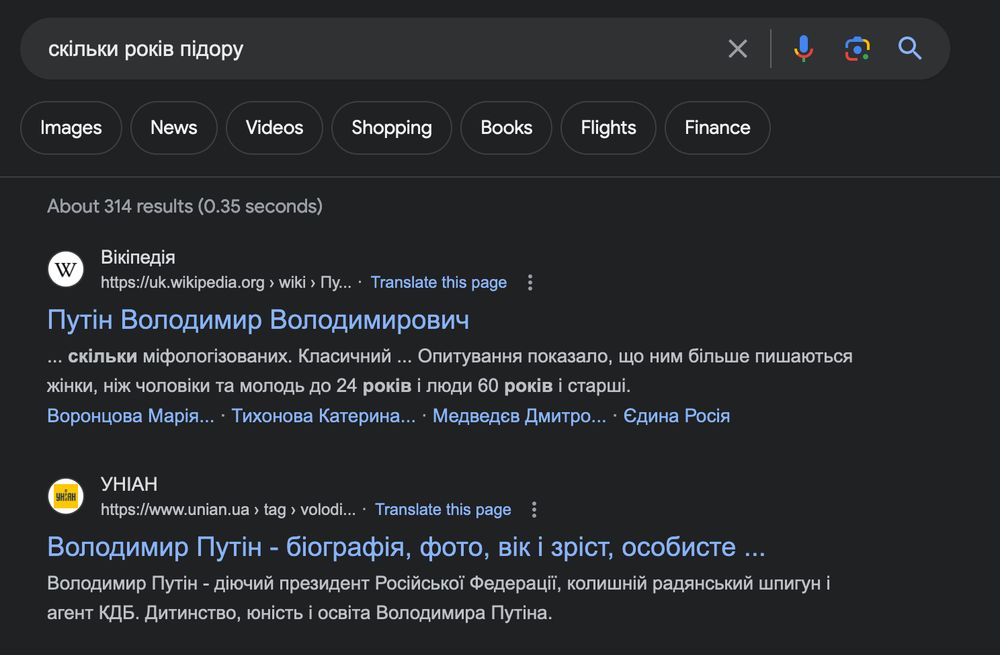1000x655 pixels.
Task: Click the УНІАН site name
Action: click(x=129, y=484)
